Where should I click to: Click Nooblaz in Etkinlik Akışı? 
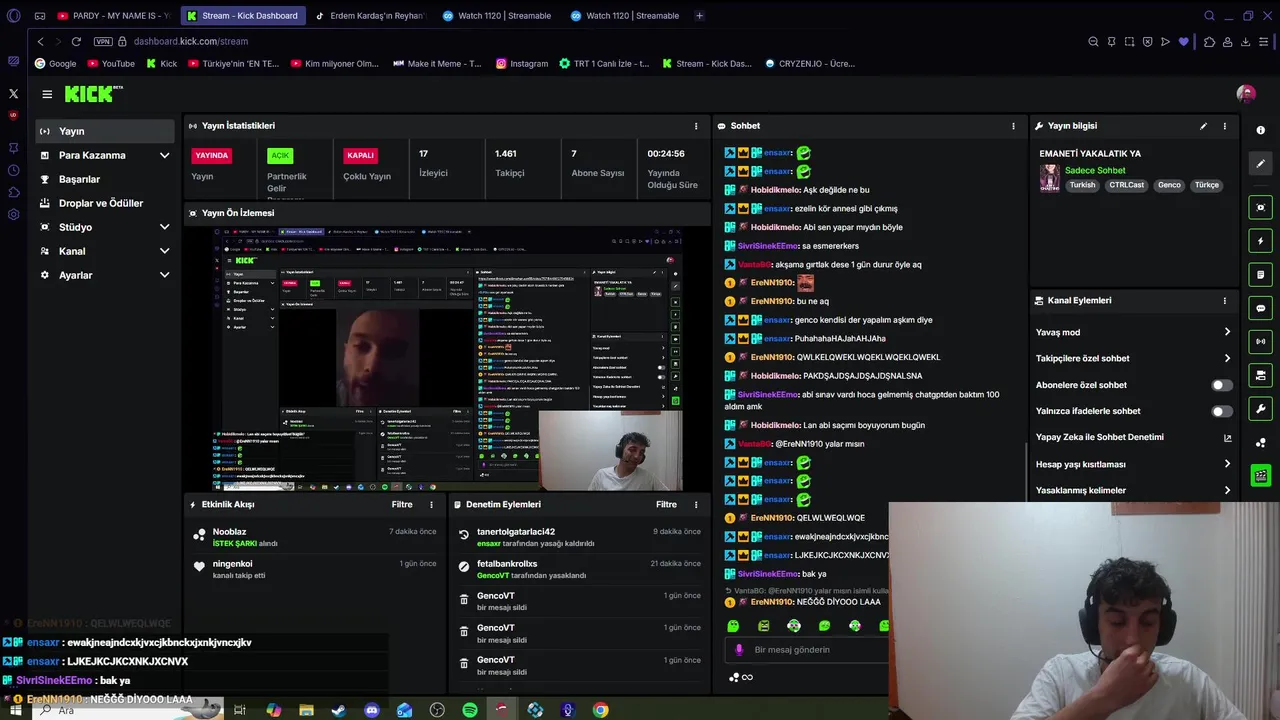point(229,532)
